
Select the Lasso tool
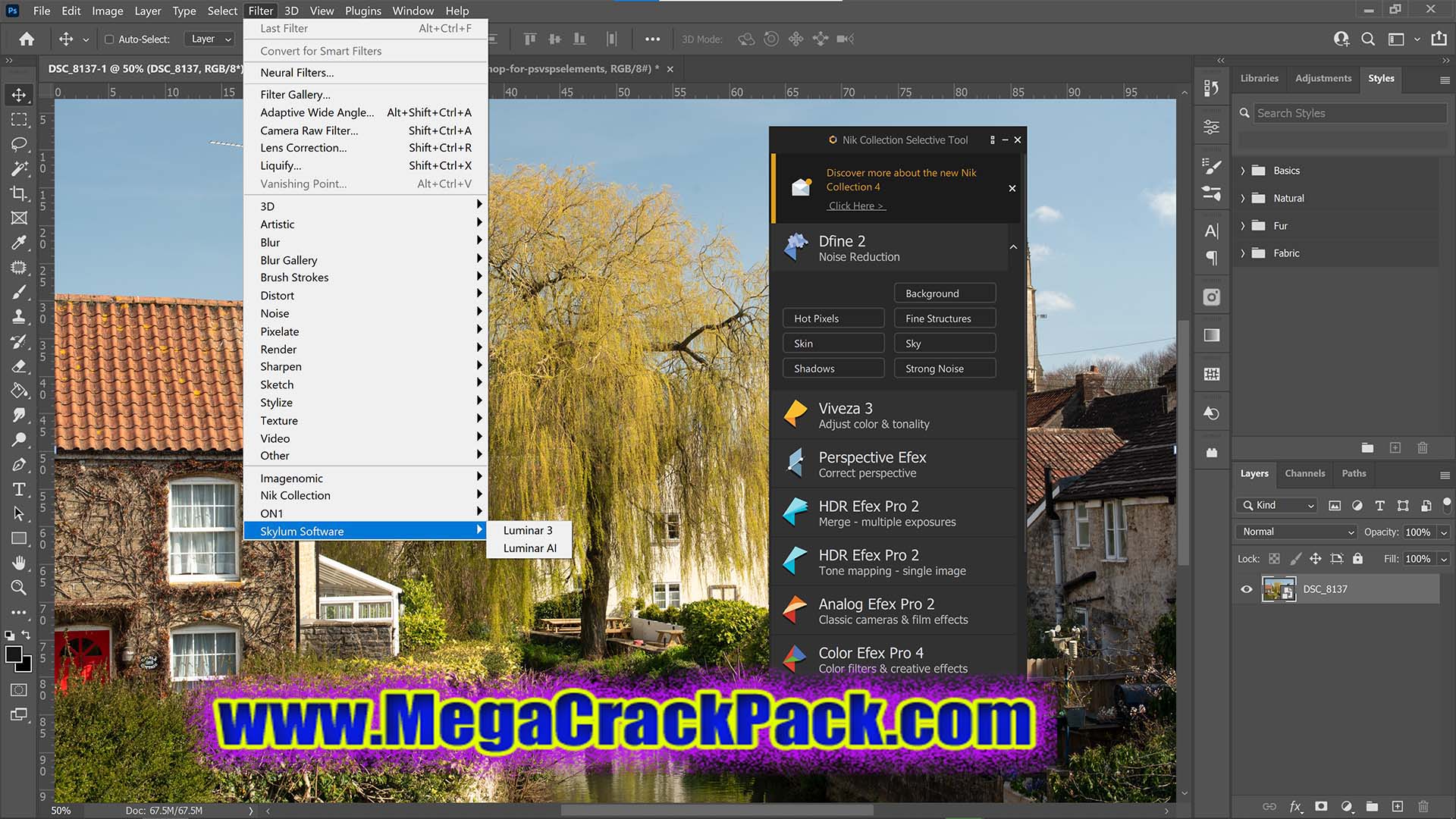point(19,144)
